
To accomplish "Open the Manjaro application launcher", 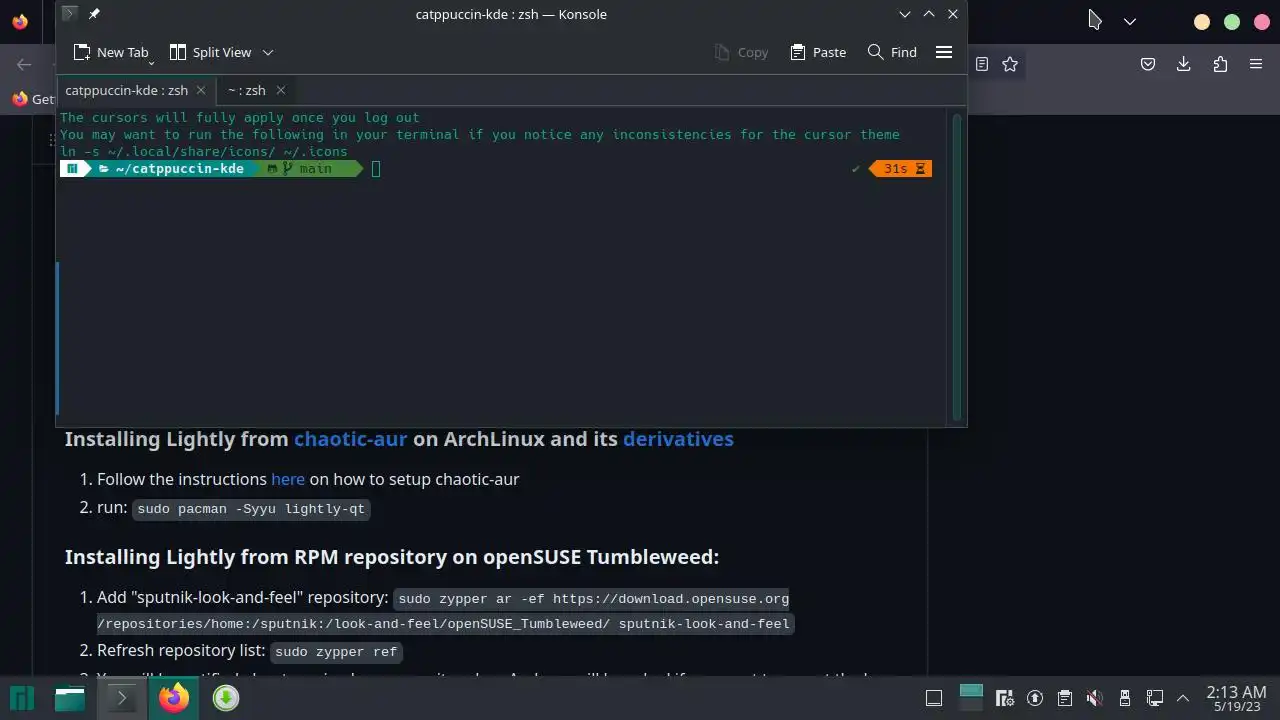I will pos(22,698).
